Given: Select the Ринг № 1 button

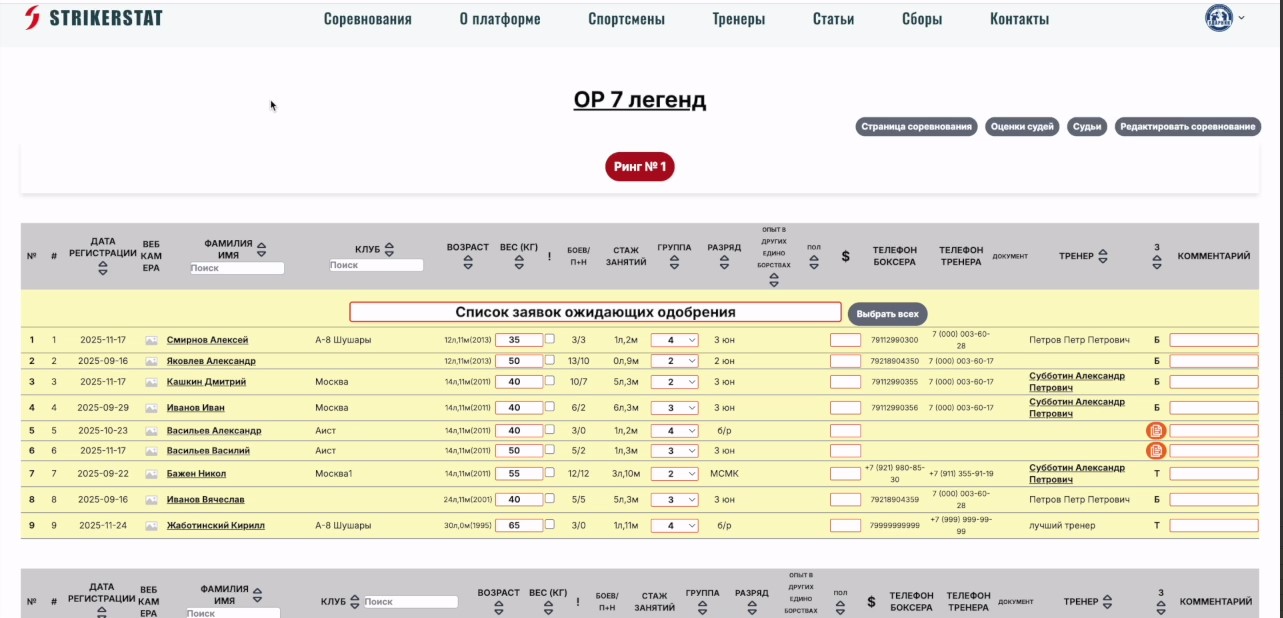Looking at the screenshot, I should [x=640, y=166].
